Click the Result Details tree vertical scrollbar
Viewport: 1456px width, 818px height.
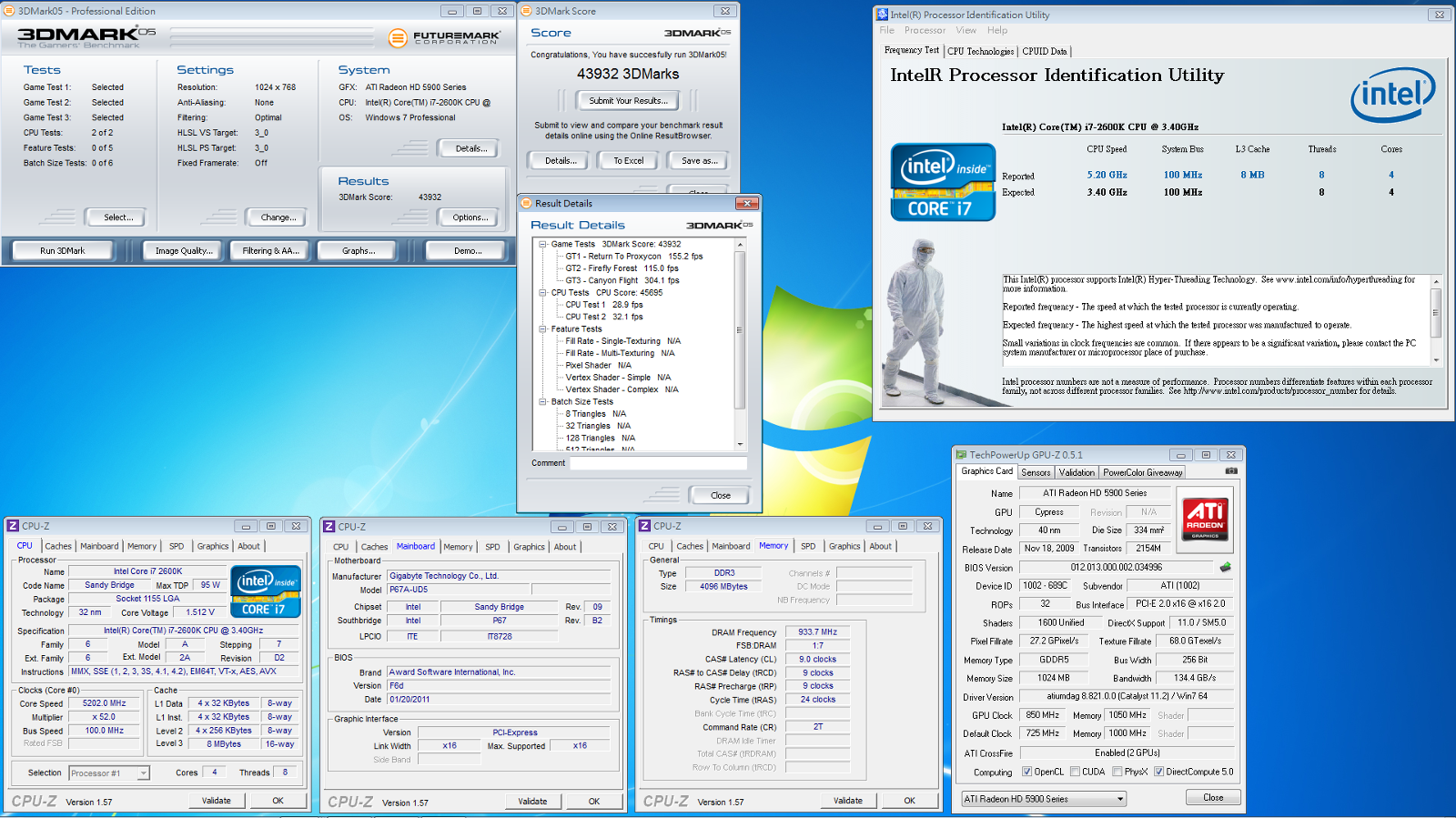[x=740, y=344]
